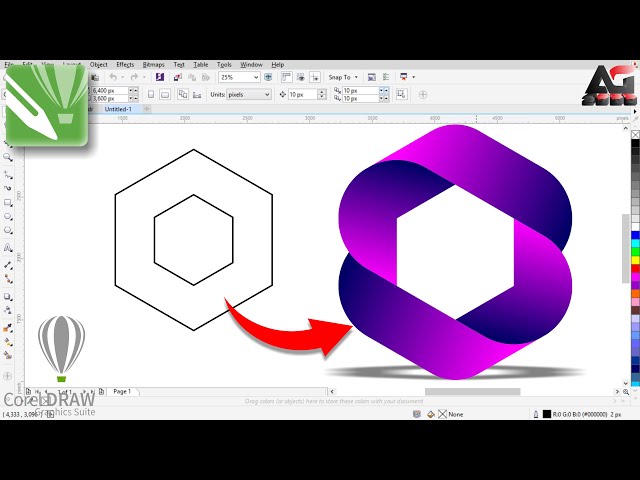640x480 pixels.
Task: Open the Help menu
Action: [x=278, y=64]
